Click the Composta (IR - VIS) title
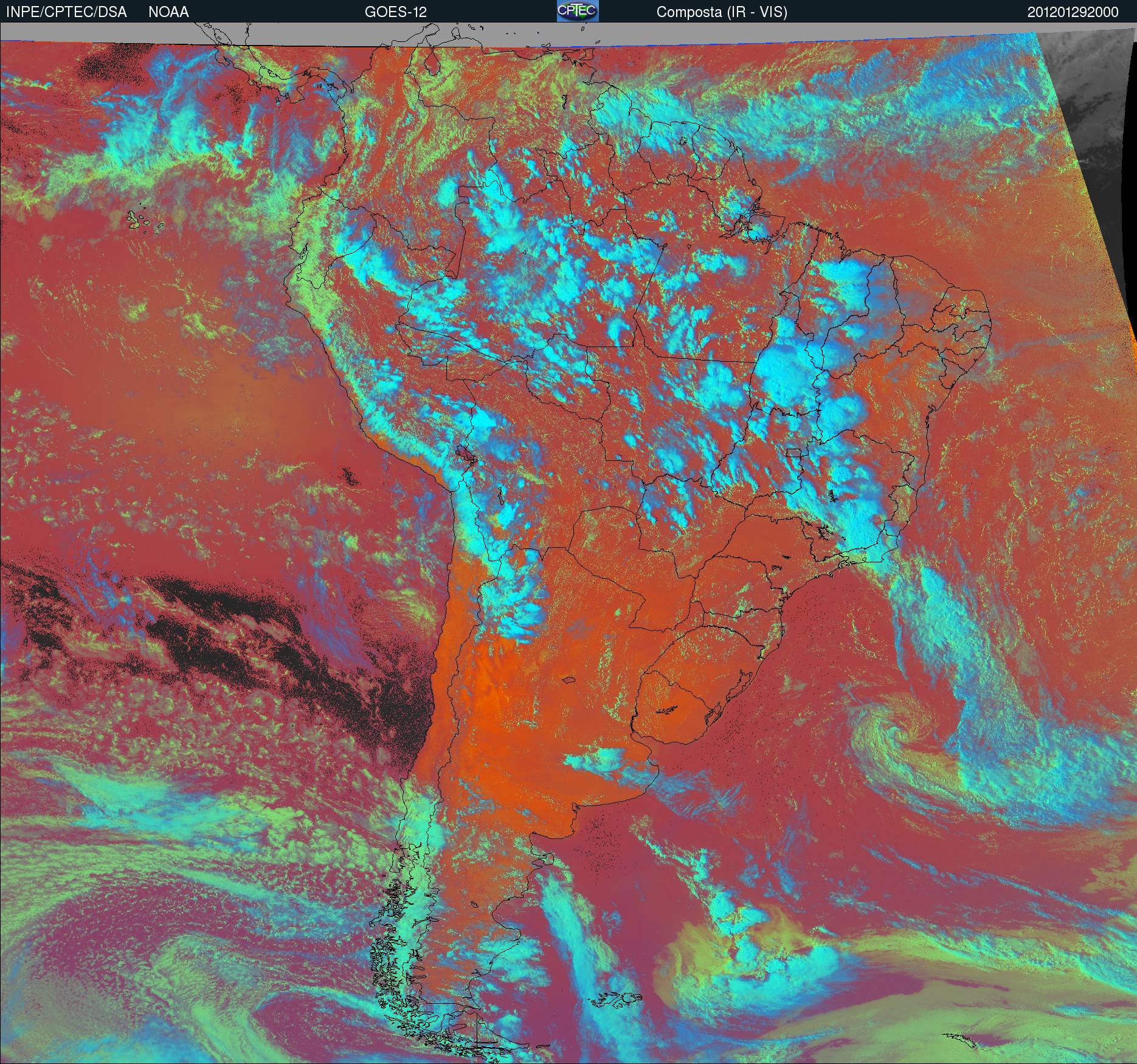 722,13
